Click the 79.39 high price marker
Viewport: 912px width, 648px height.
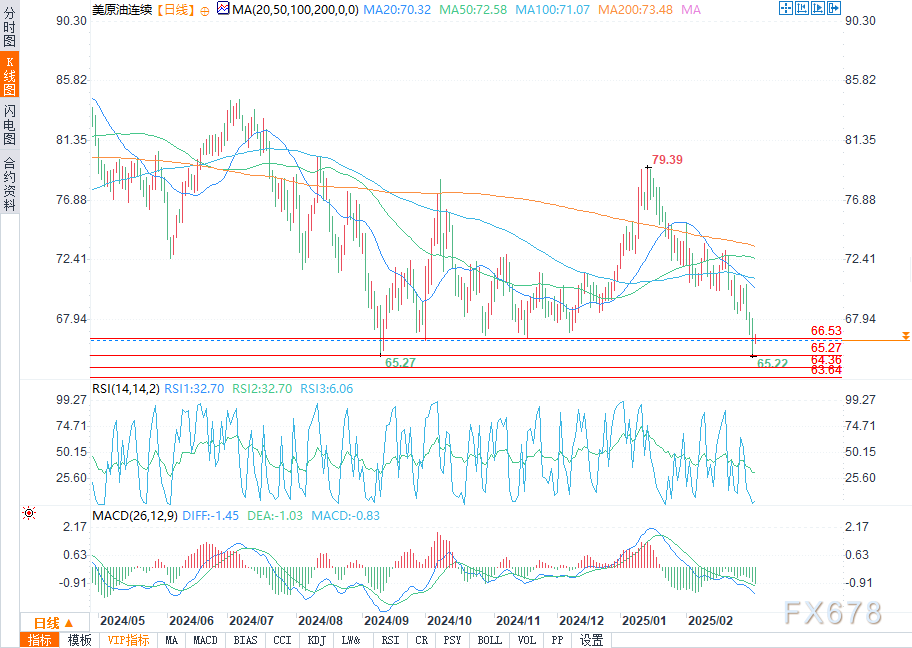click(x=667, y=159)
